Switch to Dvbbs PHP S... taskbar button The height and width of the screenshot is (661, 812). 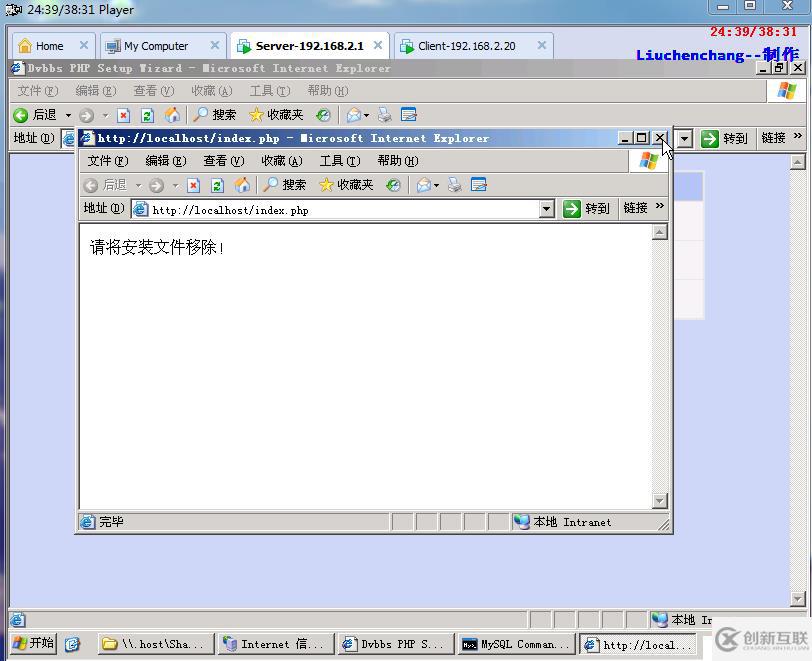[x=395, y=644]
